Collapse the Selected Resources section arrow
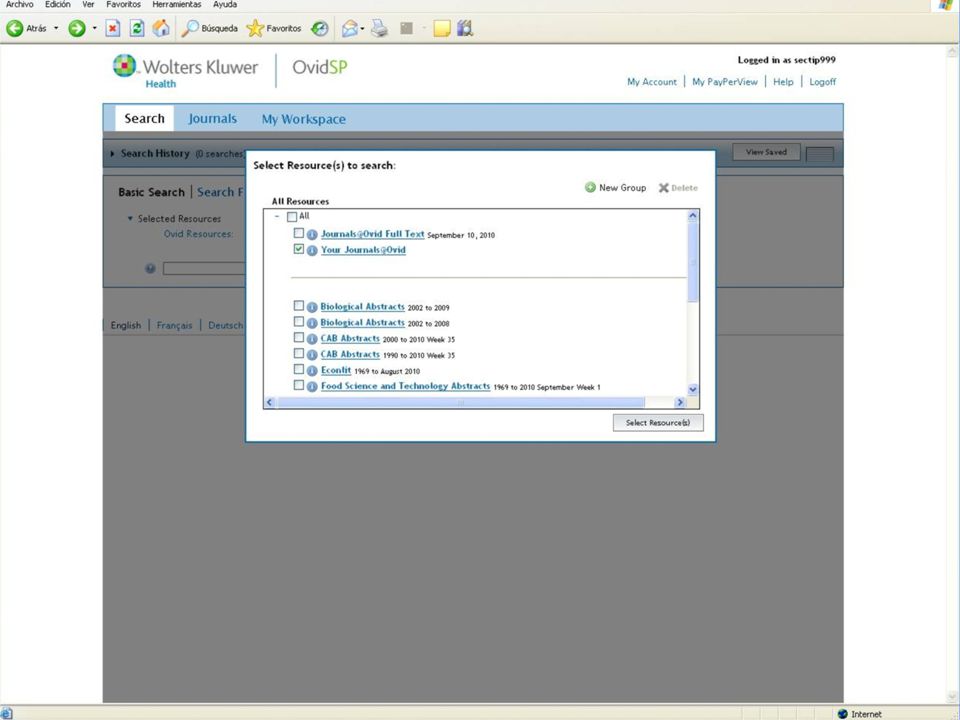This screenshot has height=720, width=960. point(130,218)
